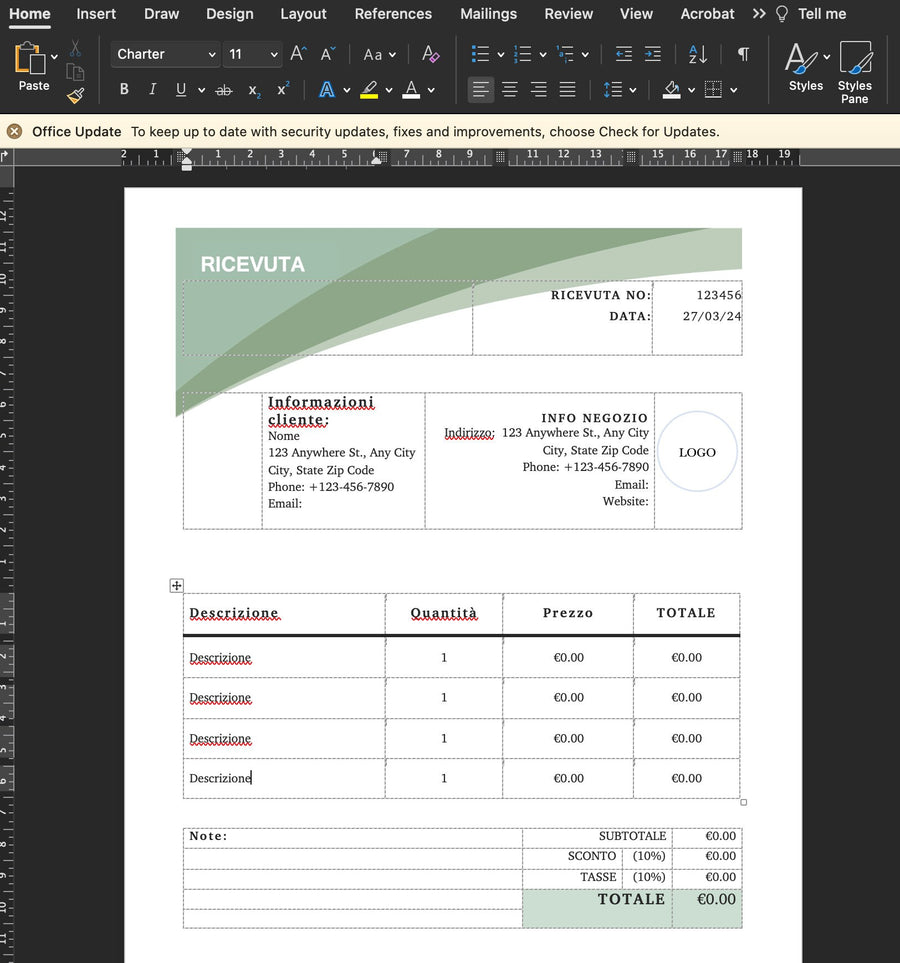This screenshot has width=900, height=963.
Task: Insert a numbered list
Action: [x=522, y=54]
